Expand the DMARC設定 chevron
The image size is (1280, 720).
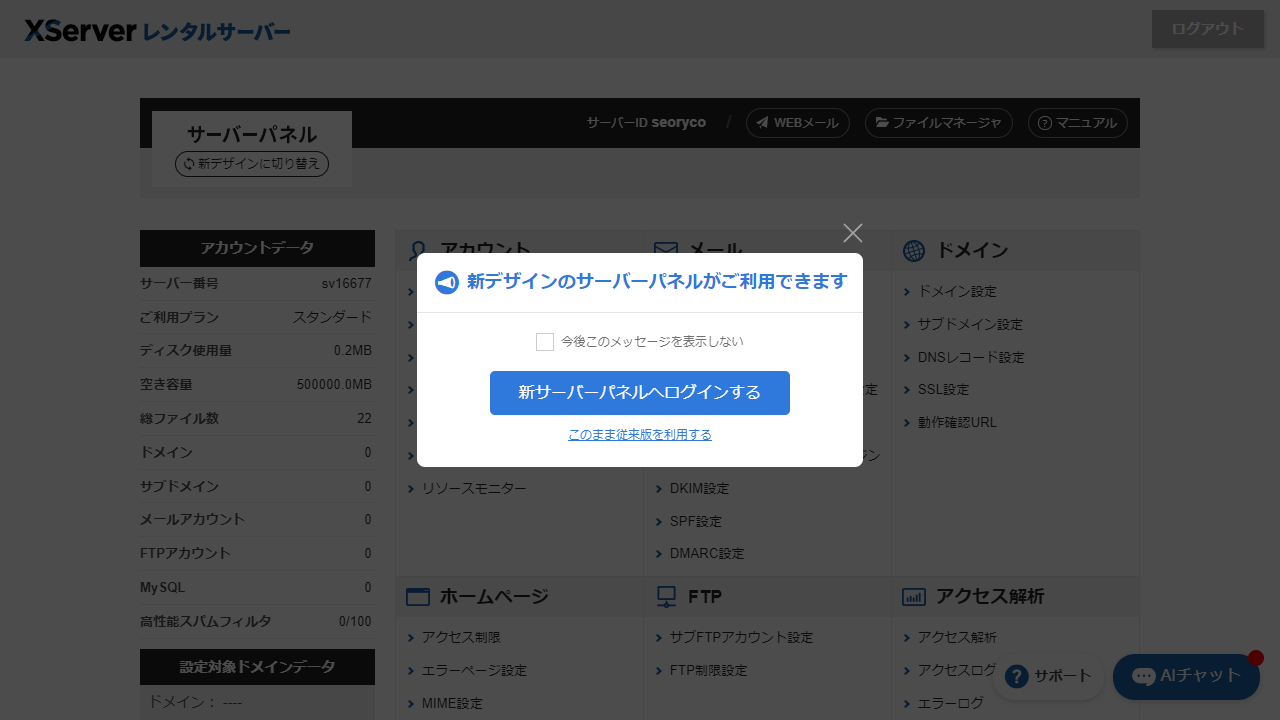661,553
